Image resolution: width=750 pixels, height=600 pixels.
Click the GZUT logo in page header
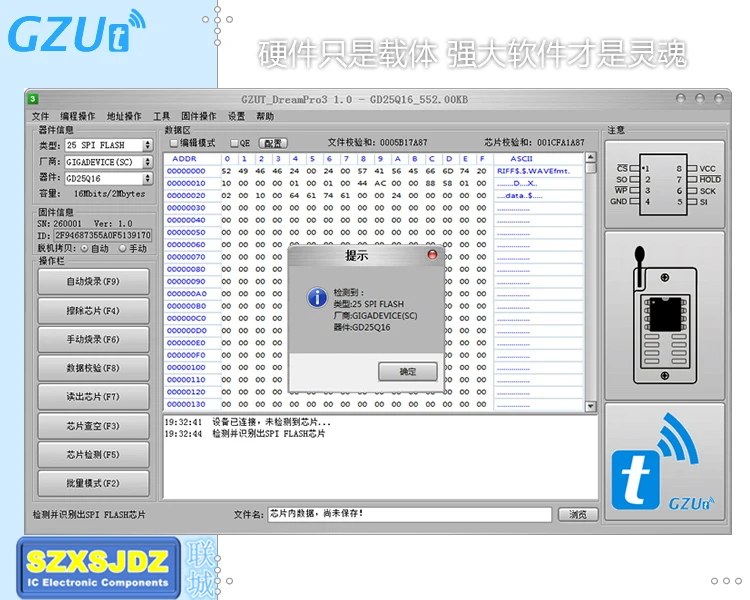77,32
